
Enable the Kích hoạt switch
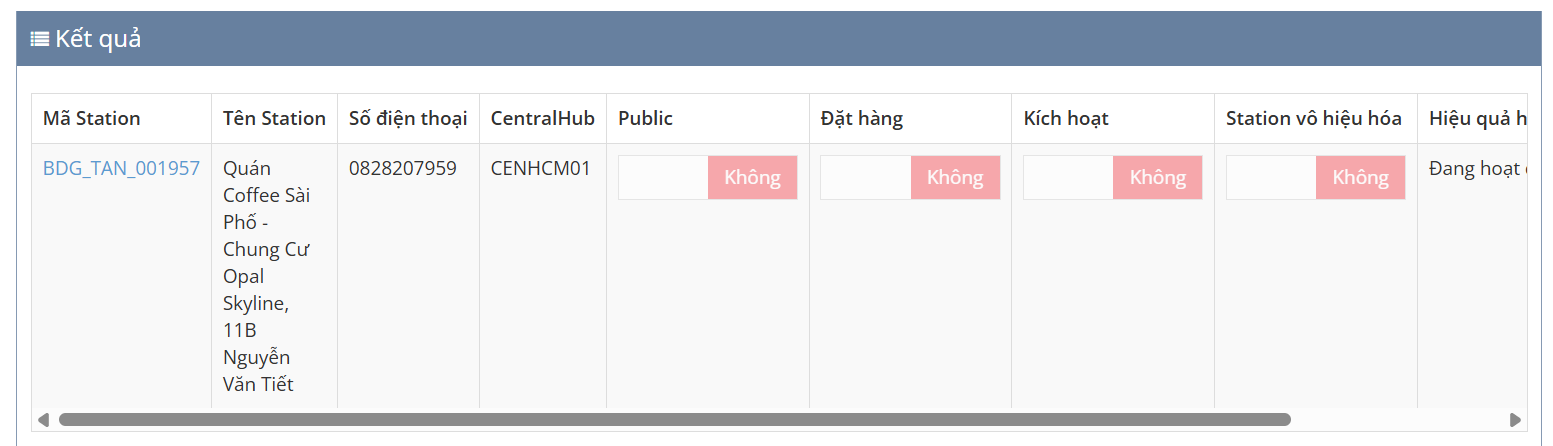1112,177
